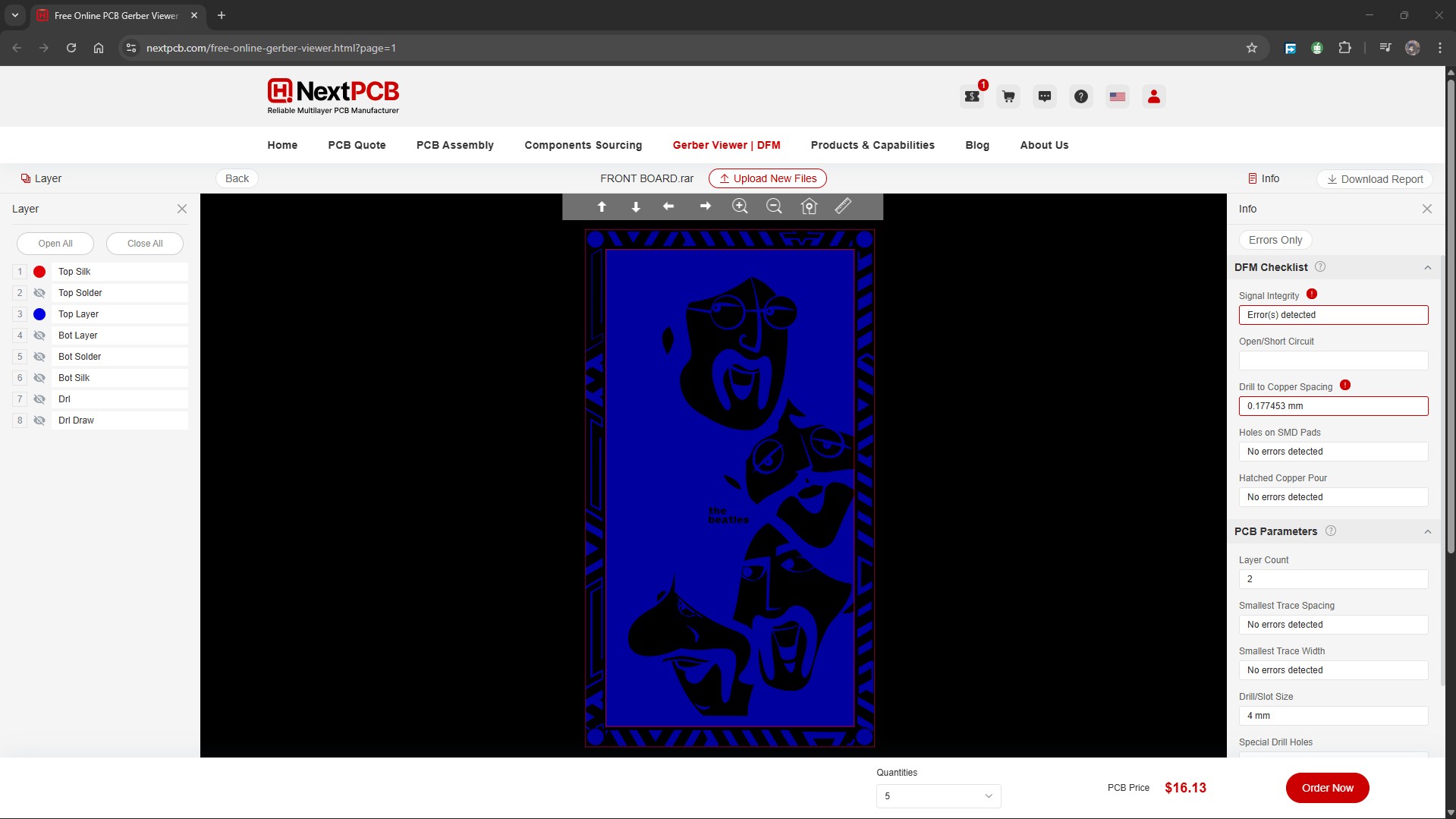Screen dimensions: 1456x819
Task: Toggle Drl layer visibility
Action: click(39, 399)
